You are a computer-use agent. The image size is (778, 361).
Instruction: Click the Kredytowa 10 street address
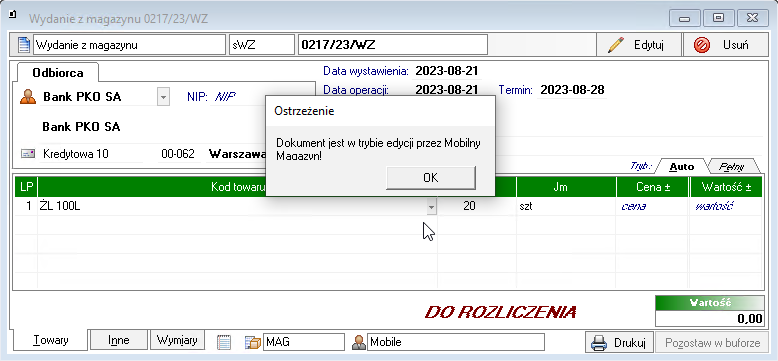pos(76,154)
